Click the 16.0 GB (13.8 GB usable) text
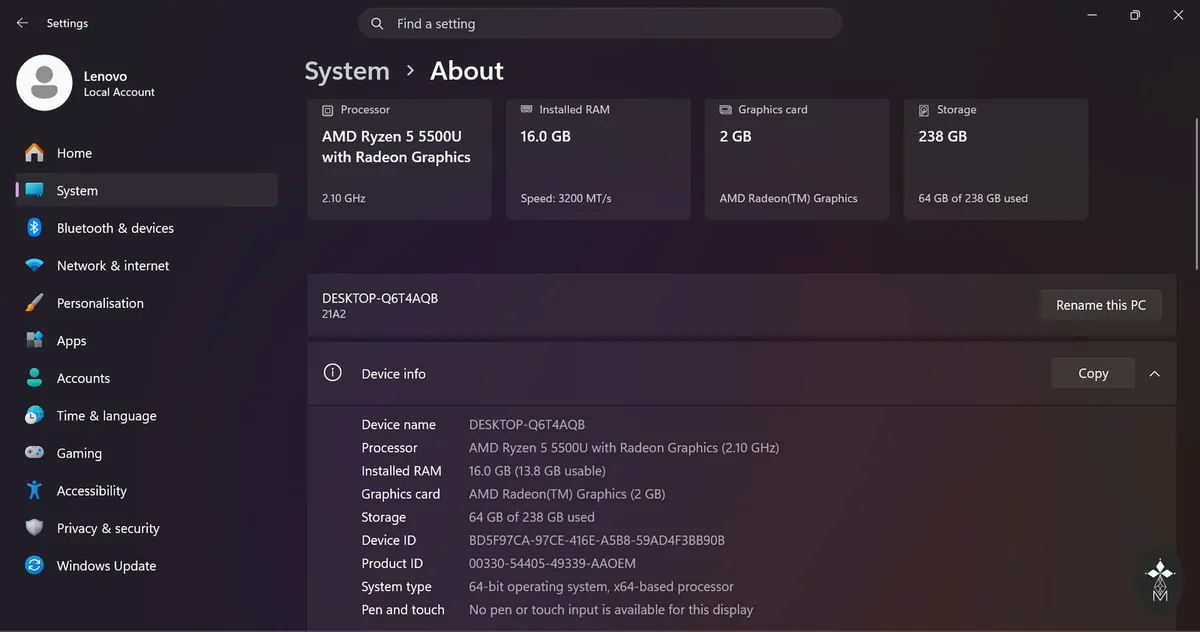This screenshot has width=1200, height=632. 537,471
